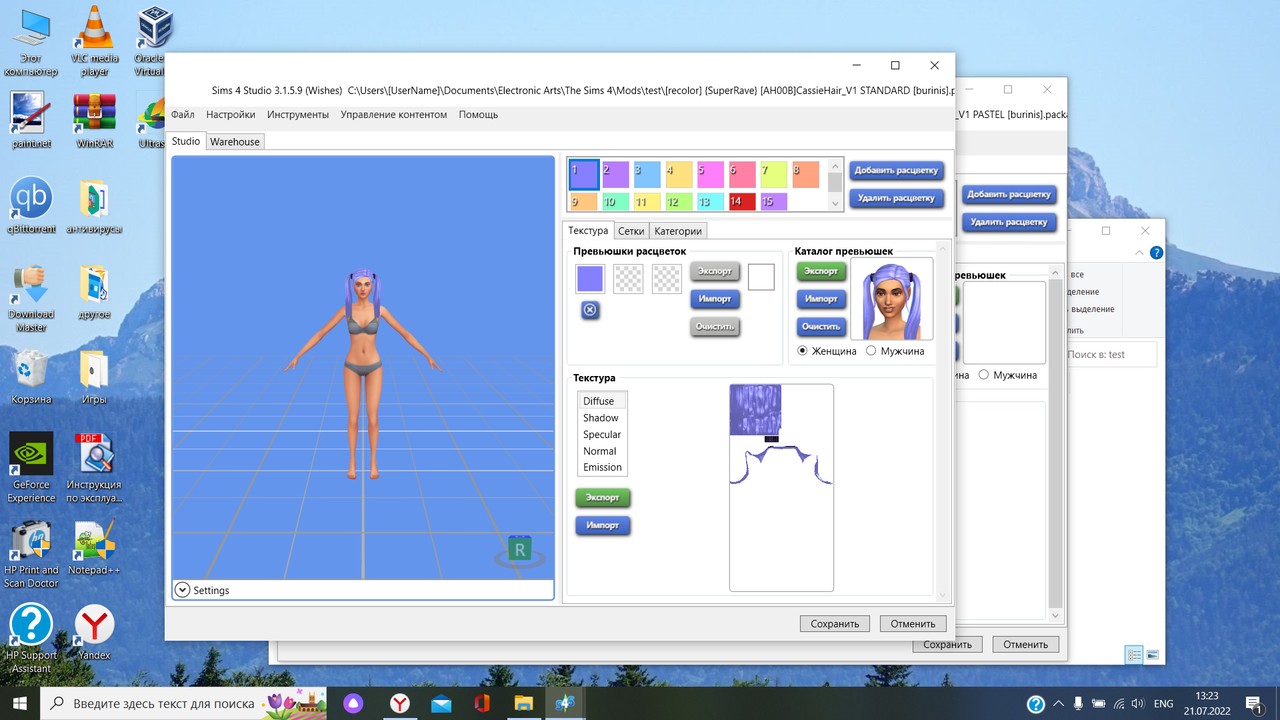Image resolution: width=1280 pixels, height=720 pixels.
Task: Choose the Specular texture option in list
Action: point(602,434)
